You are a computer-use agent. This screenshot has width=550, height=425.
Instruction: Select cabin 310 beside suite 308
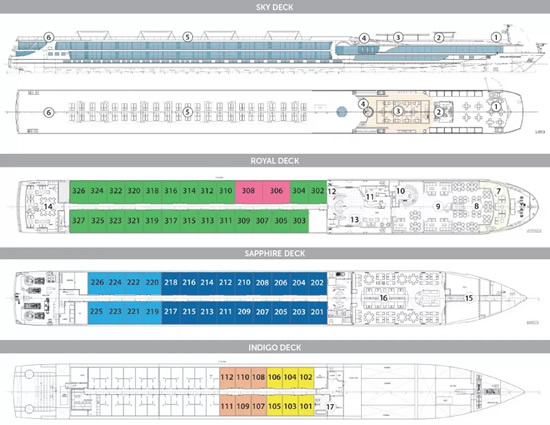226,191
